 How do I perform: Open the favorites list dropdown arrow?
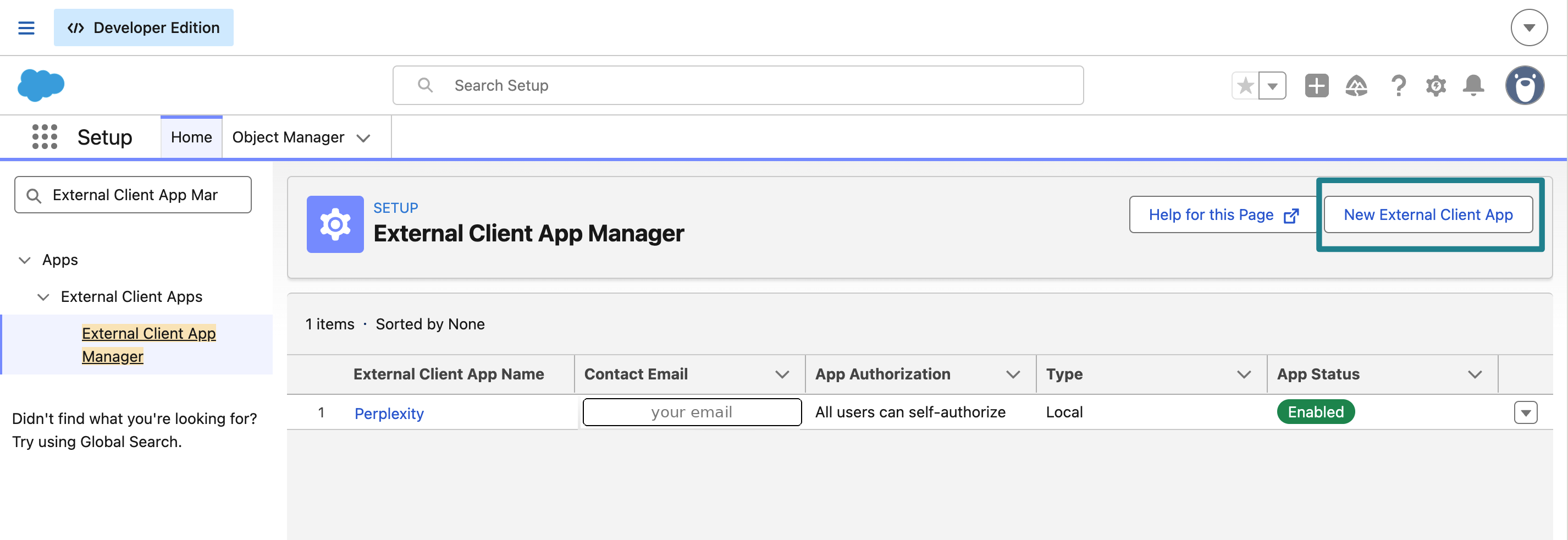tap(1272, 85)
